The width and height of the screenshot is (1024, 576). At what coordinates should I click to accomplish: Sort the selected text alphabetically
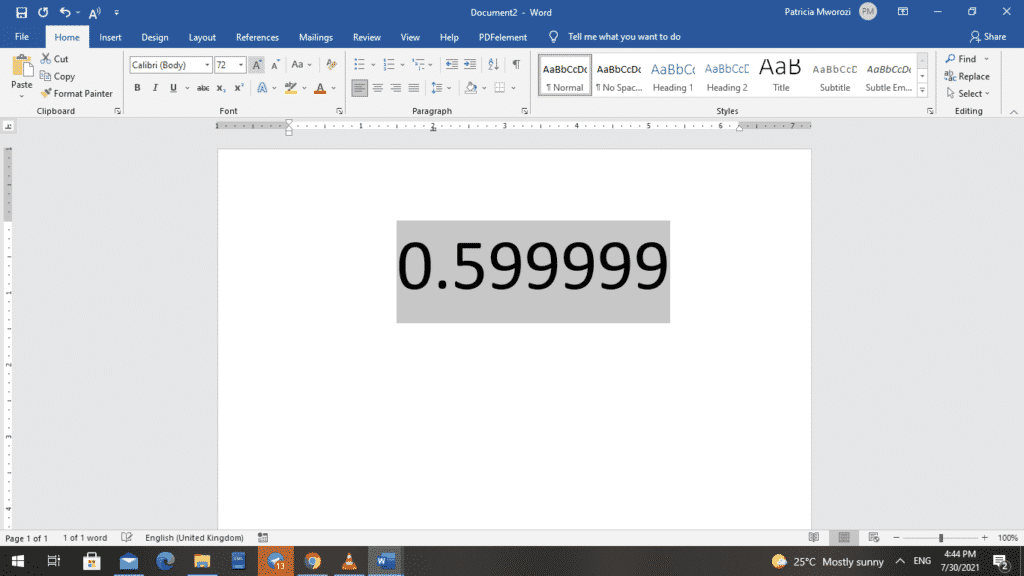click(494, 65)
